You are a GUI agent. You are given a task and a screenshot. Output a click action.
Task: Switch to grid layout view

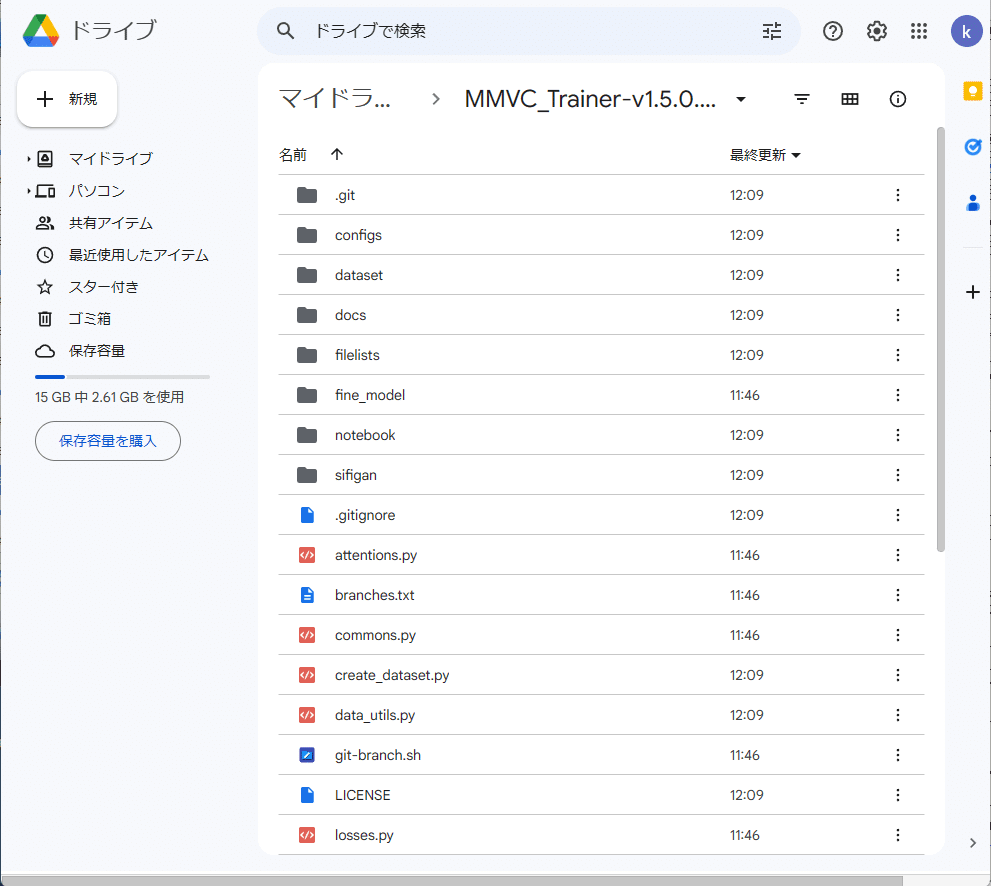click(849, 99)
